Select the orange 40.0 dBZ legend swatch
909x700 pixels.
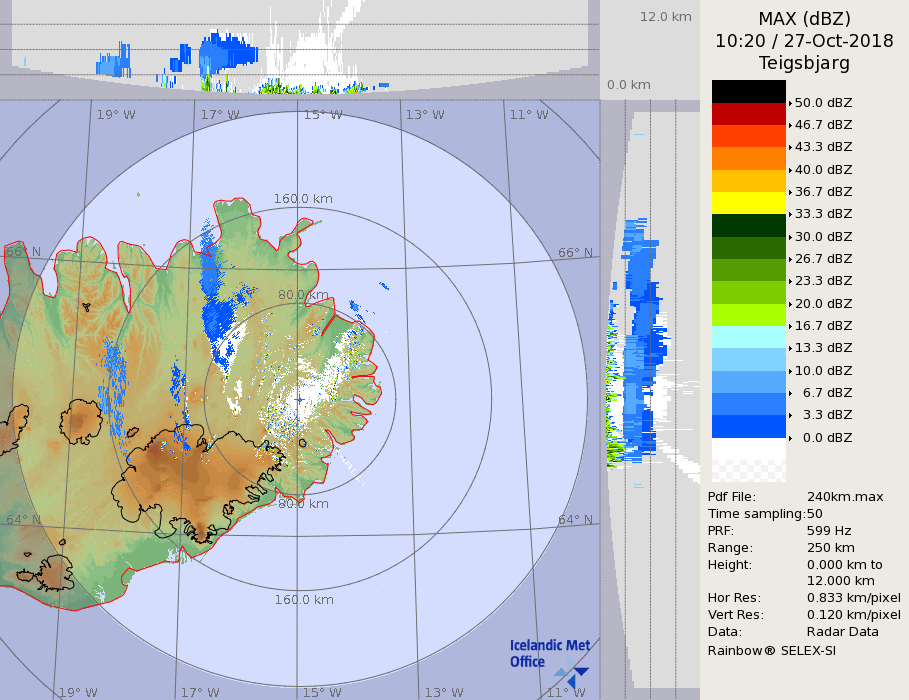click(748, 158)
